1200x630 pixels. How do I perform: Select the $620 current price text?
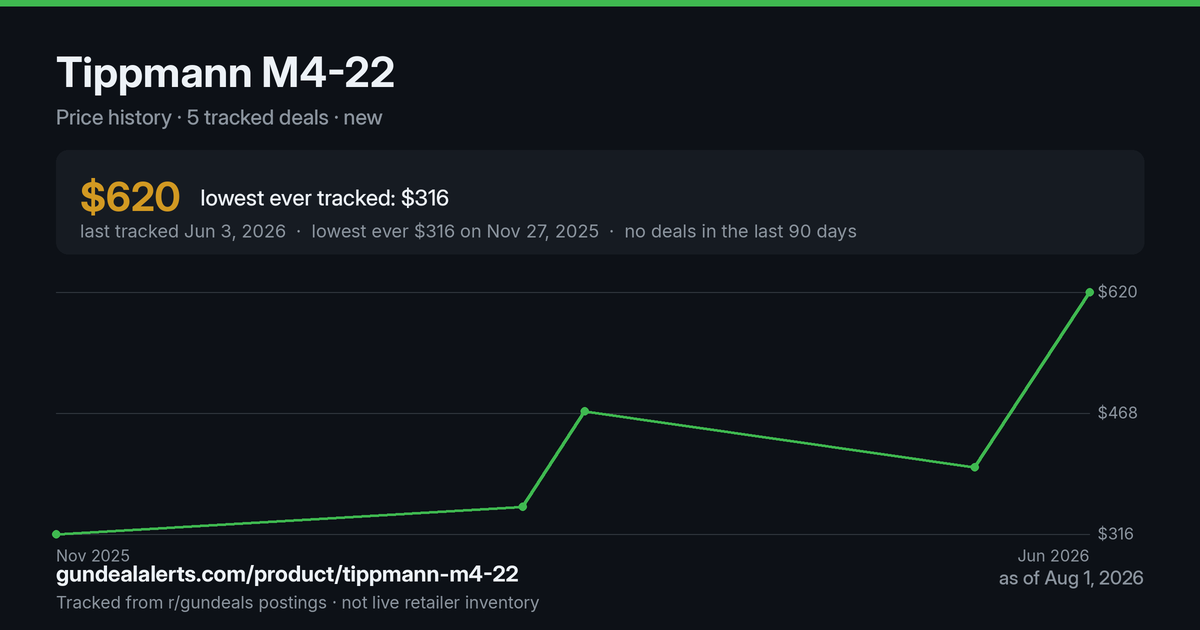[130, 198]
